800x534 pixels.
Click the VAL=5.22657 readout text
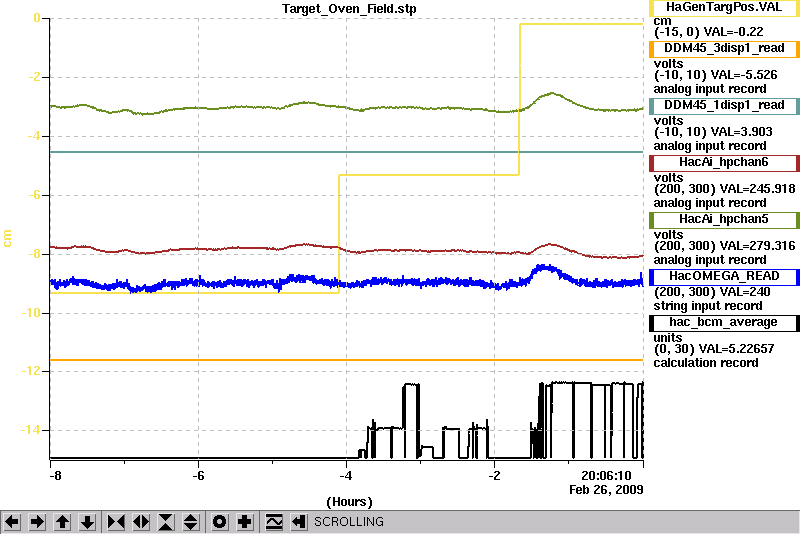pos(736,349)
